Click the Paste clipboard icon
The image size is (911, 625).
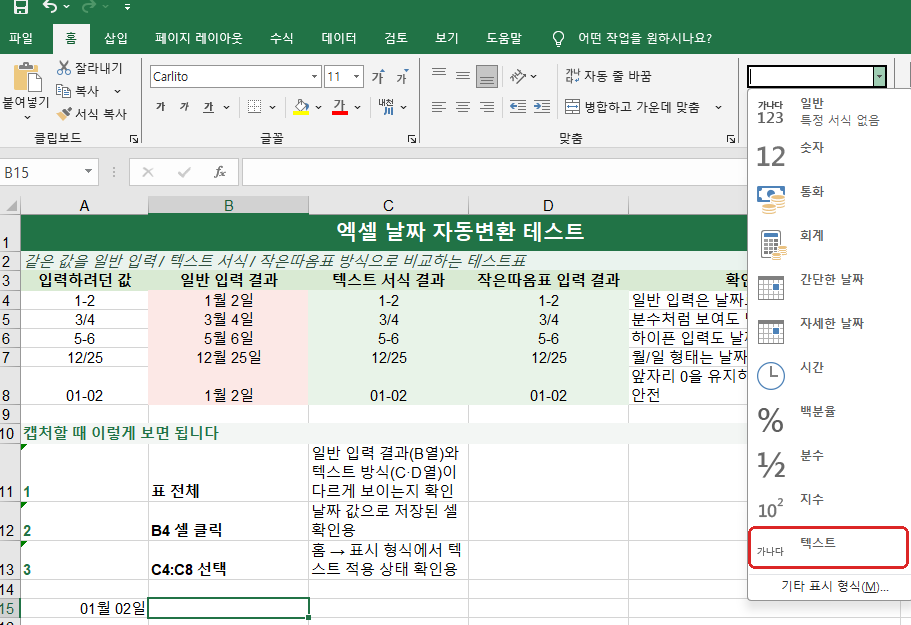pos(27,77)
